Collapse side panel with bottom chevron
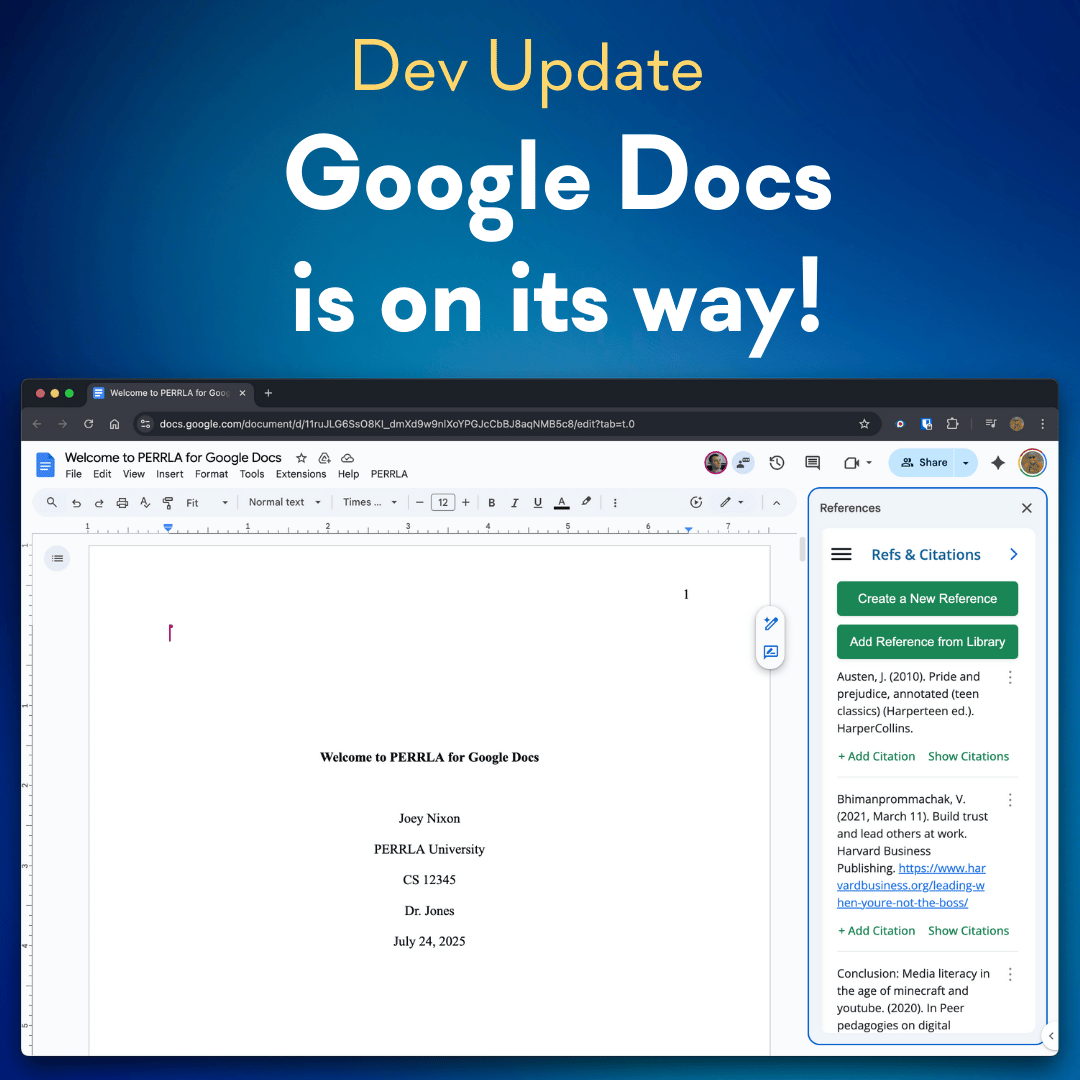This screenshot has width=1080, height=1080. click(1050, 1035)
